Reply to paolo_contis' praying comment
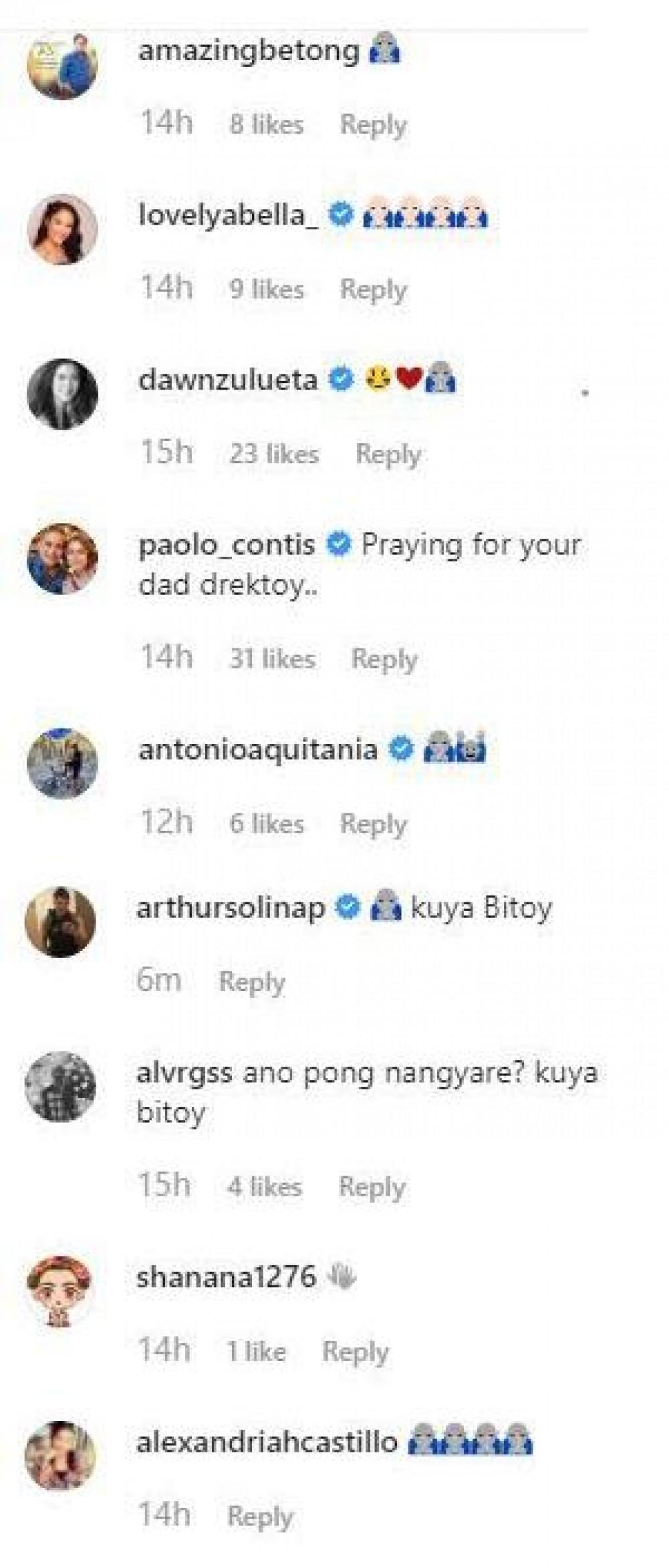Image resolution: width=669 pixels, height=1568 pixels. pos(384,659)
